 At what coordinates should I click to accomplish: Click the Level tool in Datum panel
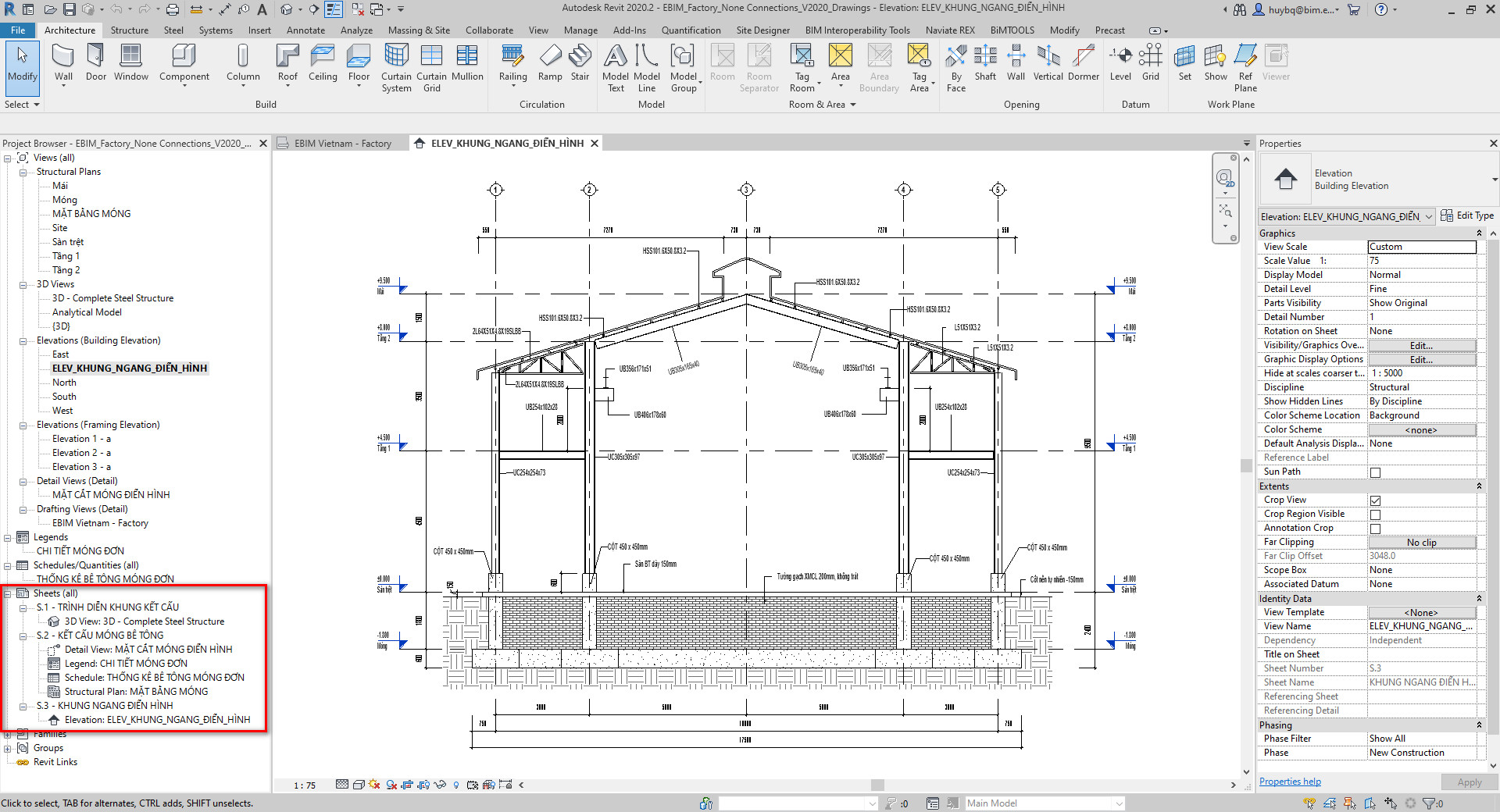point(1120,62)
